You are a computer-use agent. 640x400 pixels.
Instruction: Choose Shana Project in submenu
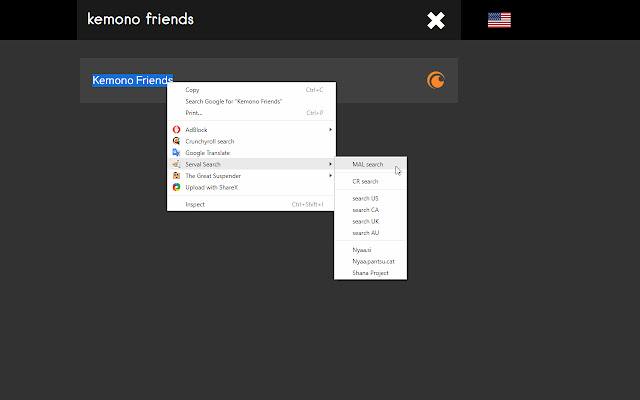[x=371, y=273]
